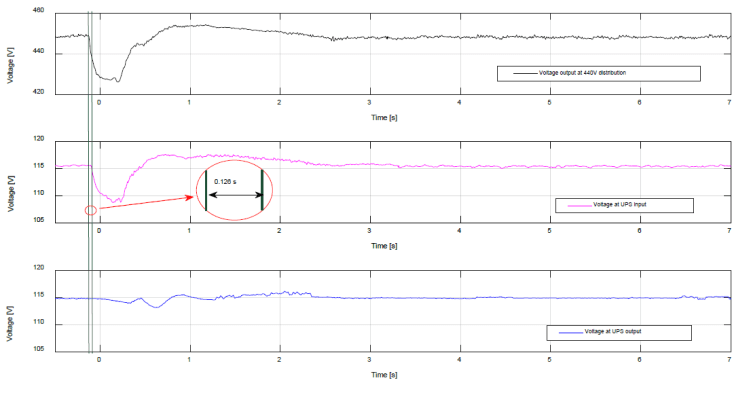This screenshot has height=393, width=749.
Task: Click the '105' tick of the UPS output plot
Action: 39,349
